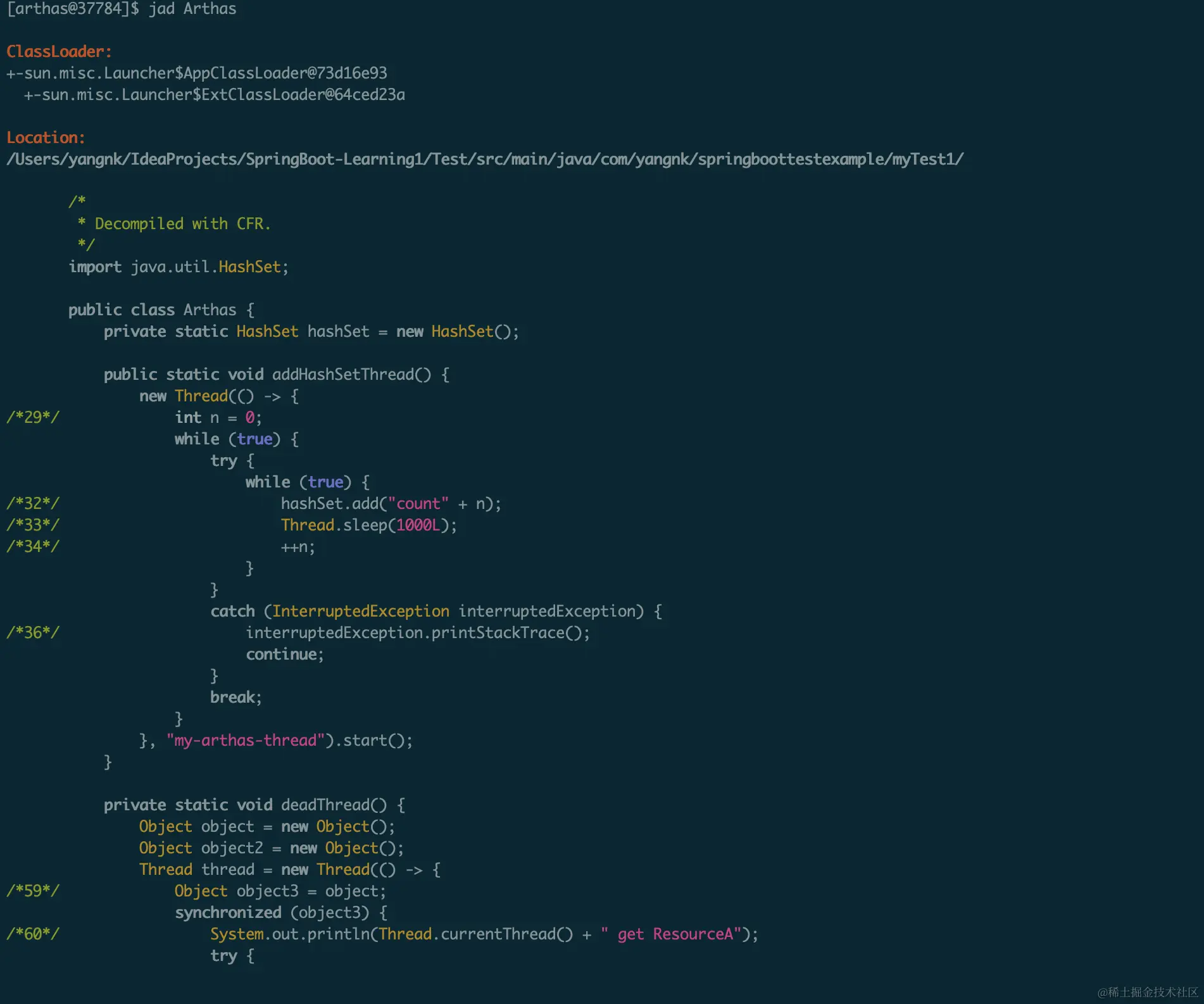Click the catch (InterruptedException) line

pyautogui.click(x=436, y=611)
